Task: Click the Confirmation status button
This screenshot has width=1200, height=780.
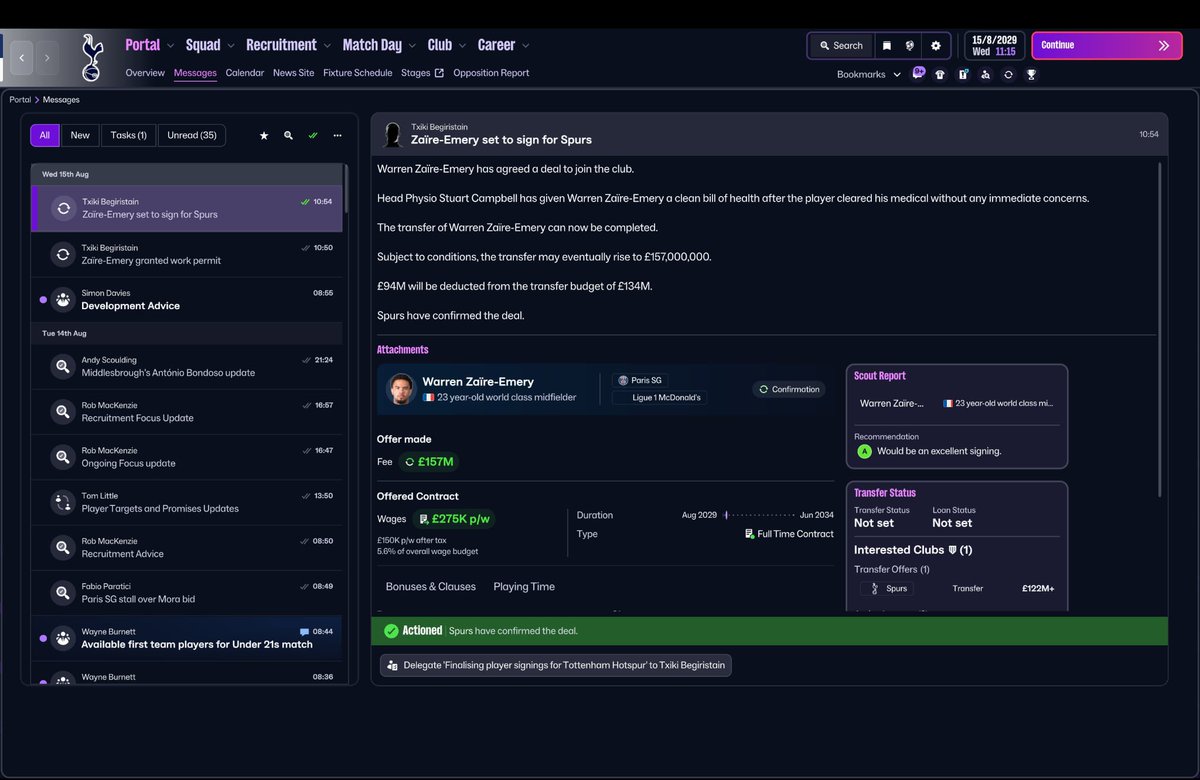Action: click(x=789, y=389)
